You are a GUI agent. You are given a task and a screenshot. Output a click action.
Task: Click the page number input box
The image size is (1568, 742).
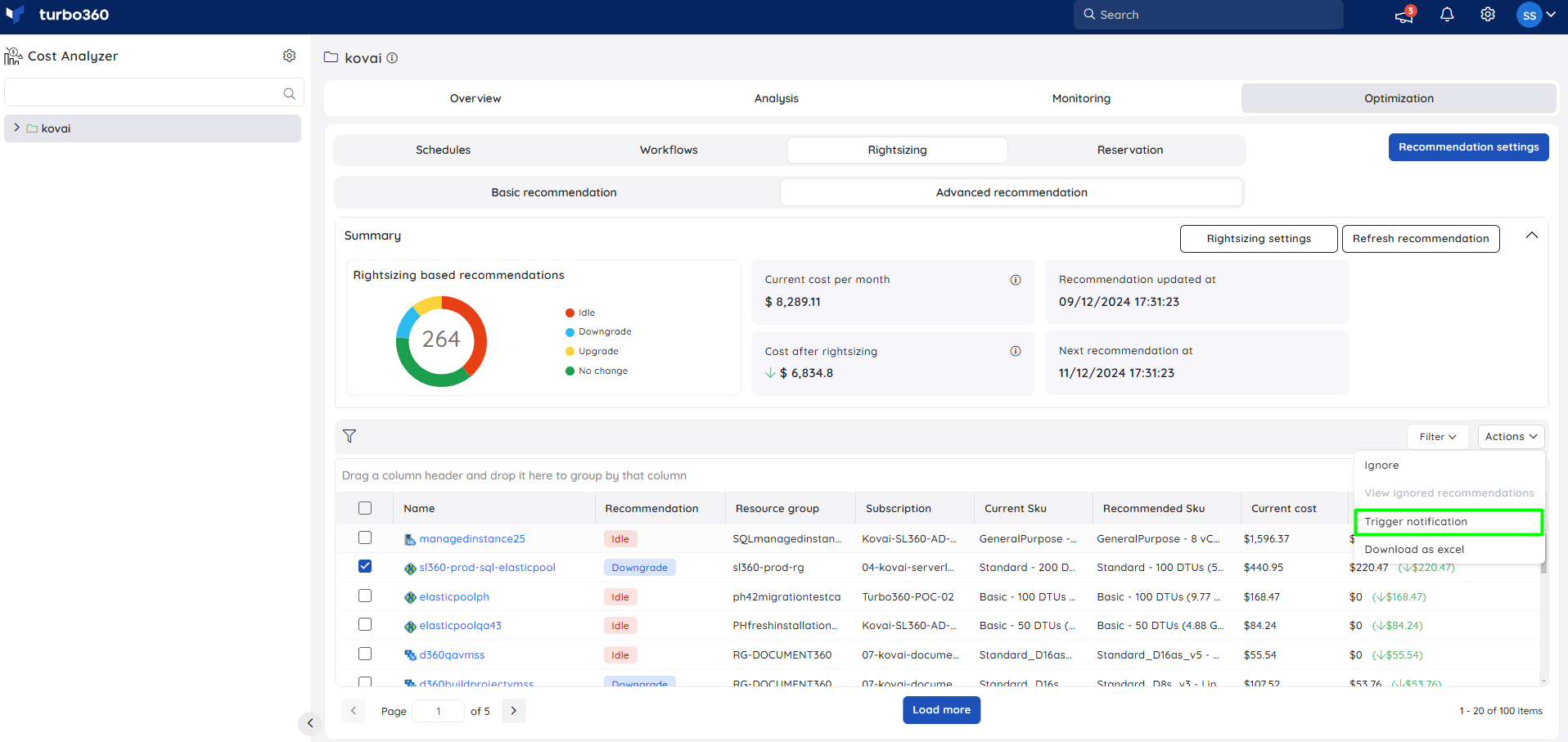[x=438, y=711]
